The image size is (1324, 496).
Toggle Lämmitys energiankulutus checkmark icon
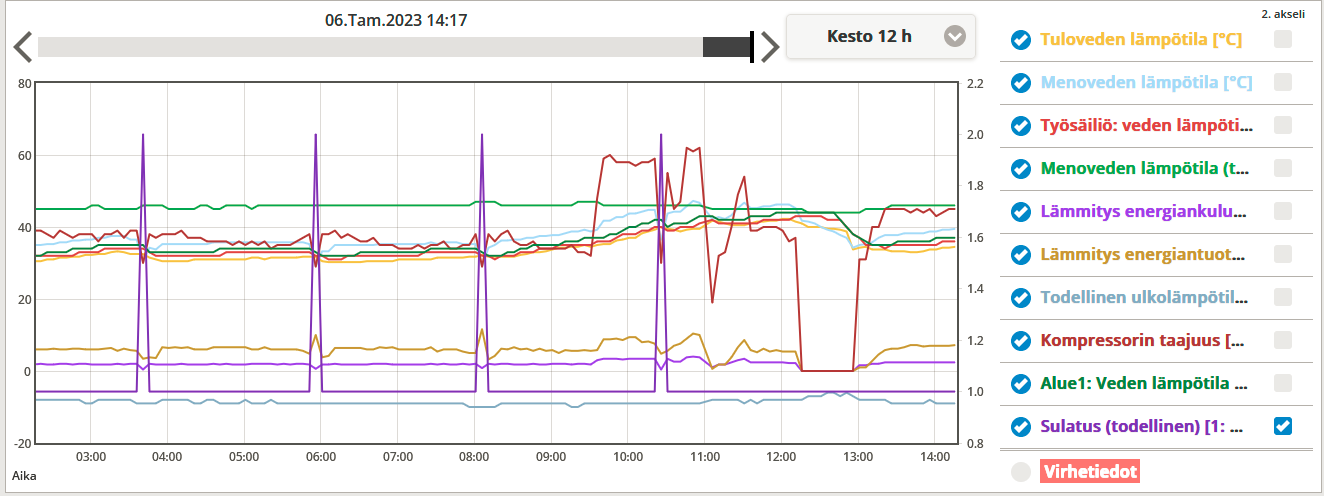[x=1021, y=212]
